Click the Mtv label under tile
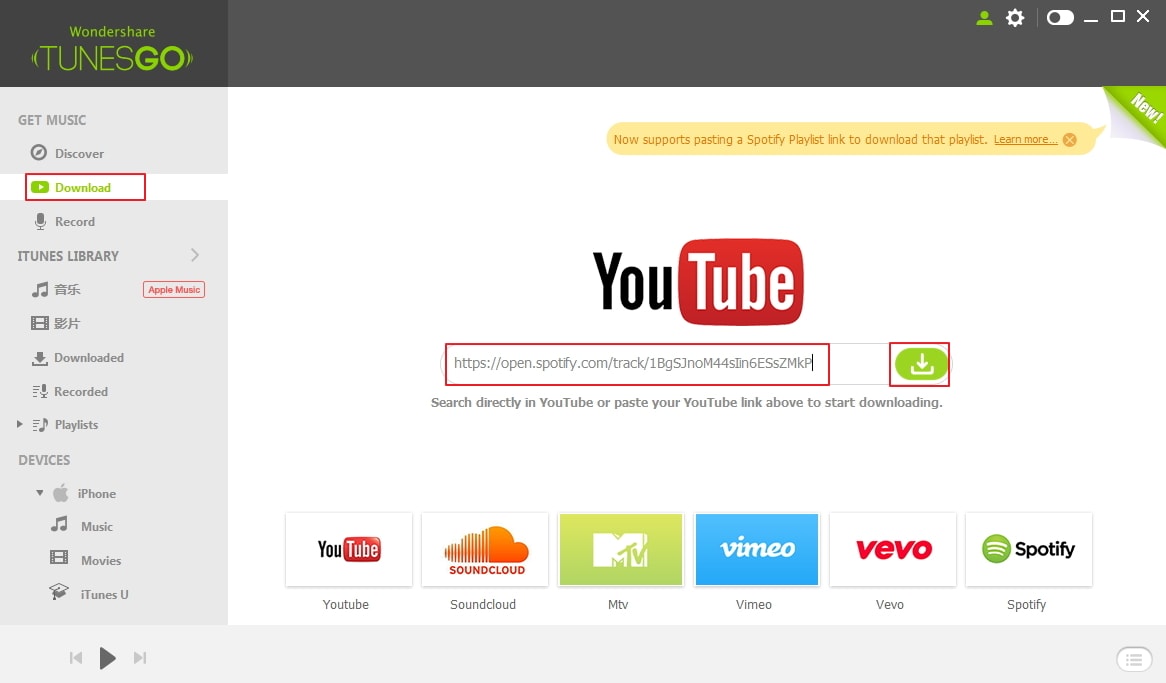 pos(618,604)
